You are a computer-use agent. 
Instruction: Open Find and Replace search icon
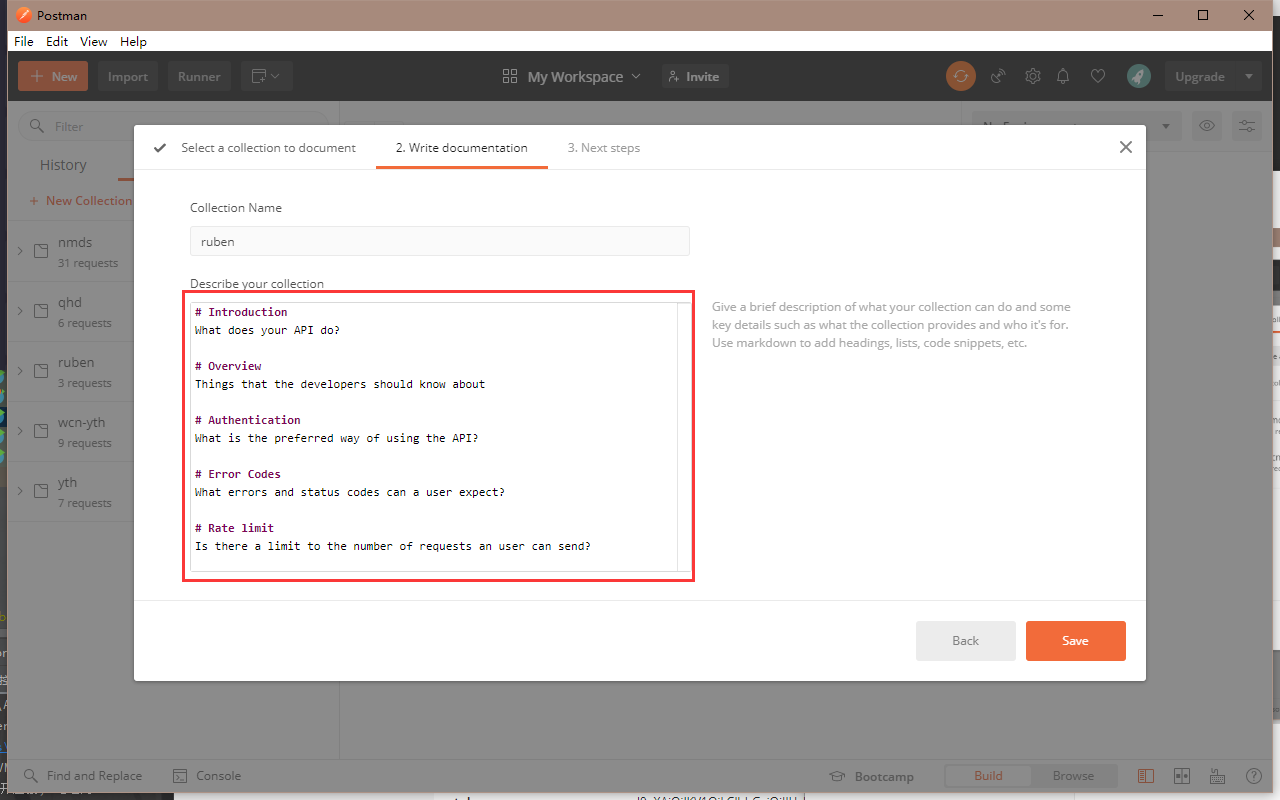(x=31, y=776)
